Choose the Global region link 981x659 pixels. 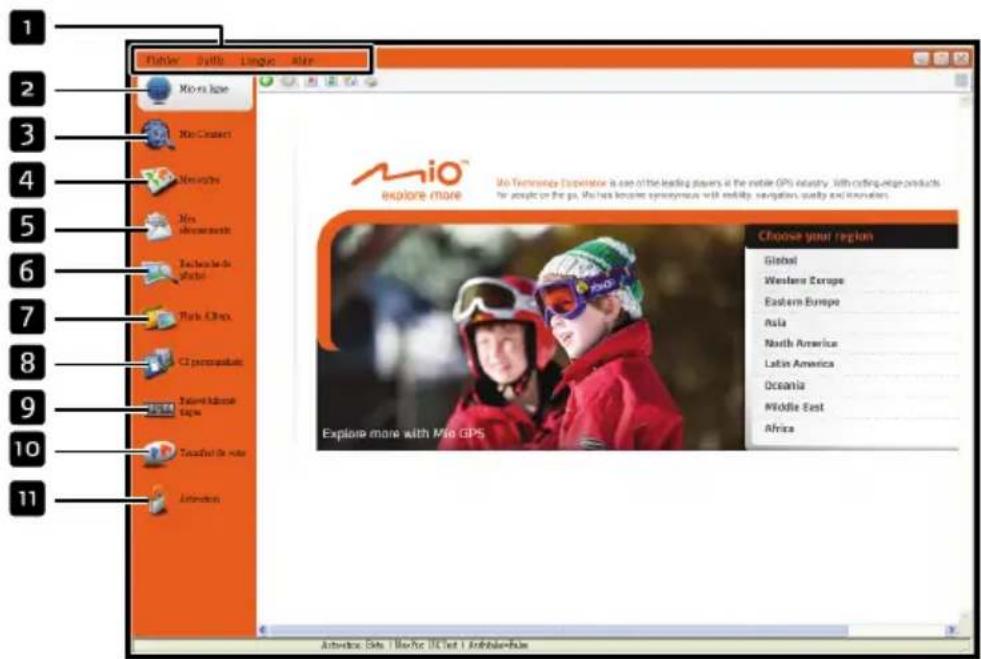[780, 260]
